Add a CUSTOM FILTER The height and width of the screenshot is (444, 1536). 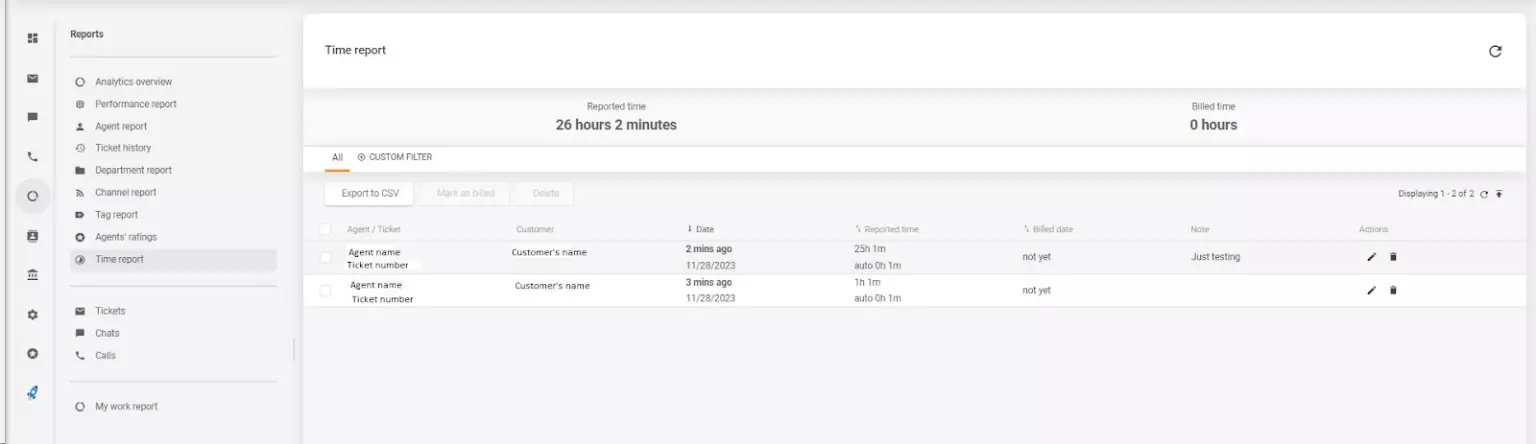pos(395,157)
